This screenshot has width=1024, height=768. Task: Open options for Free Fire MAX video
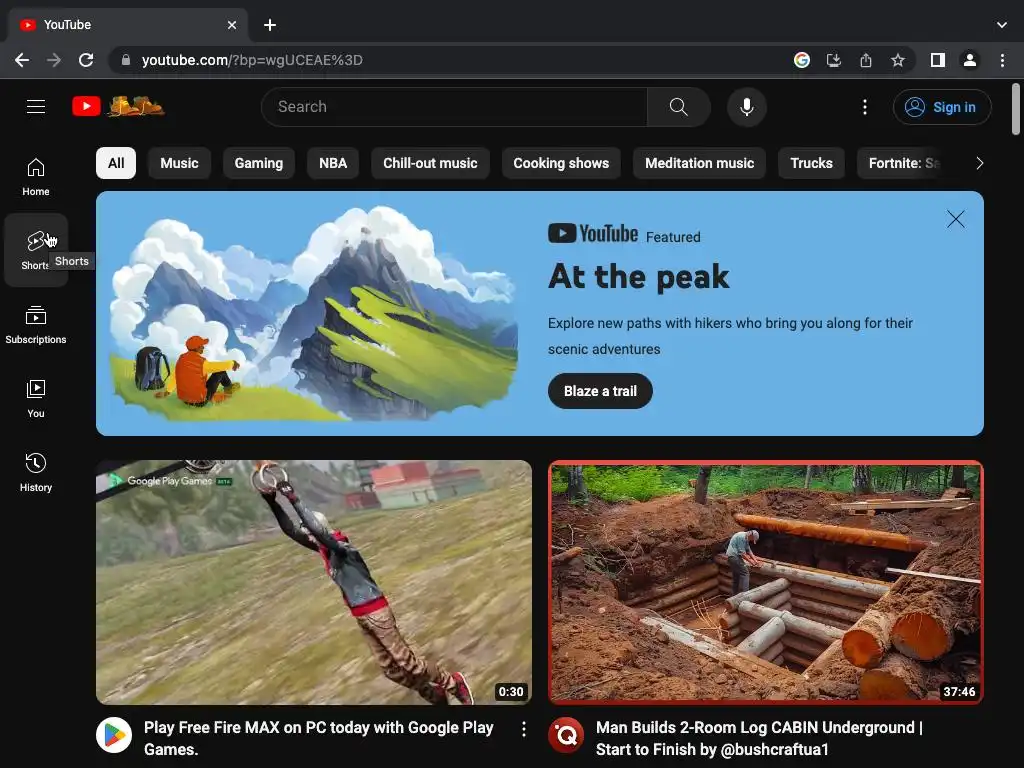coord(523,729)
